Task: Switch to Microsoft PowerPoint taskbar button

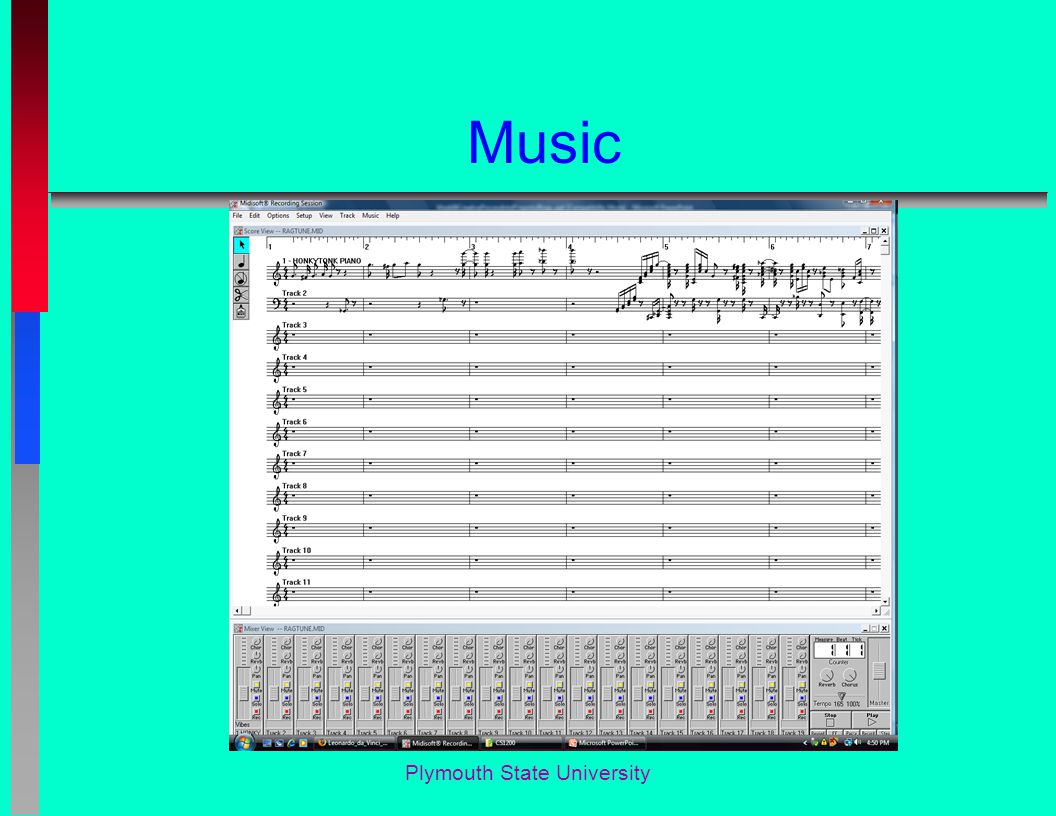Action: tap(605, 743)
